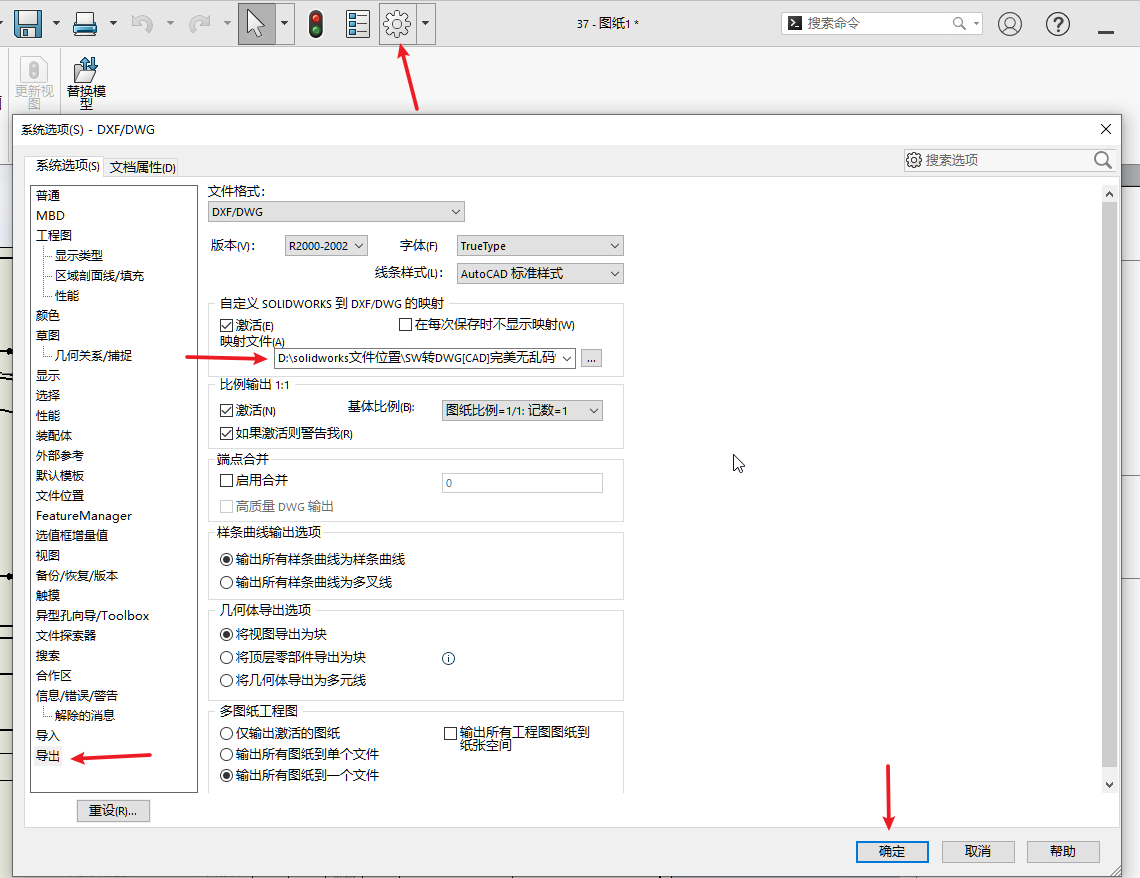Open the Print dropdown arrow
This screenshot has height=878, width=1140.
(x=113, y=23)
